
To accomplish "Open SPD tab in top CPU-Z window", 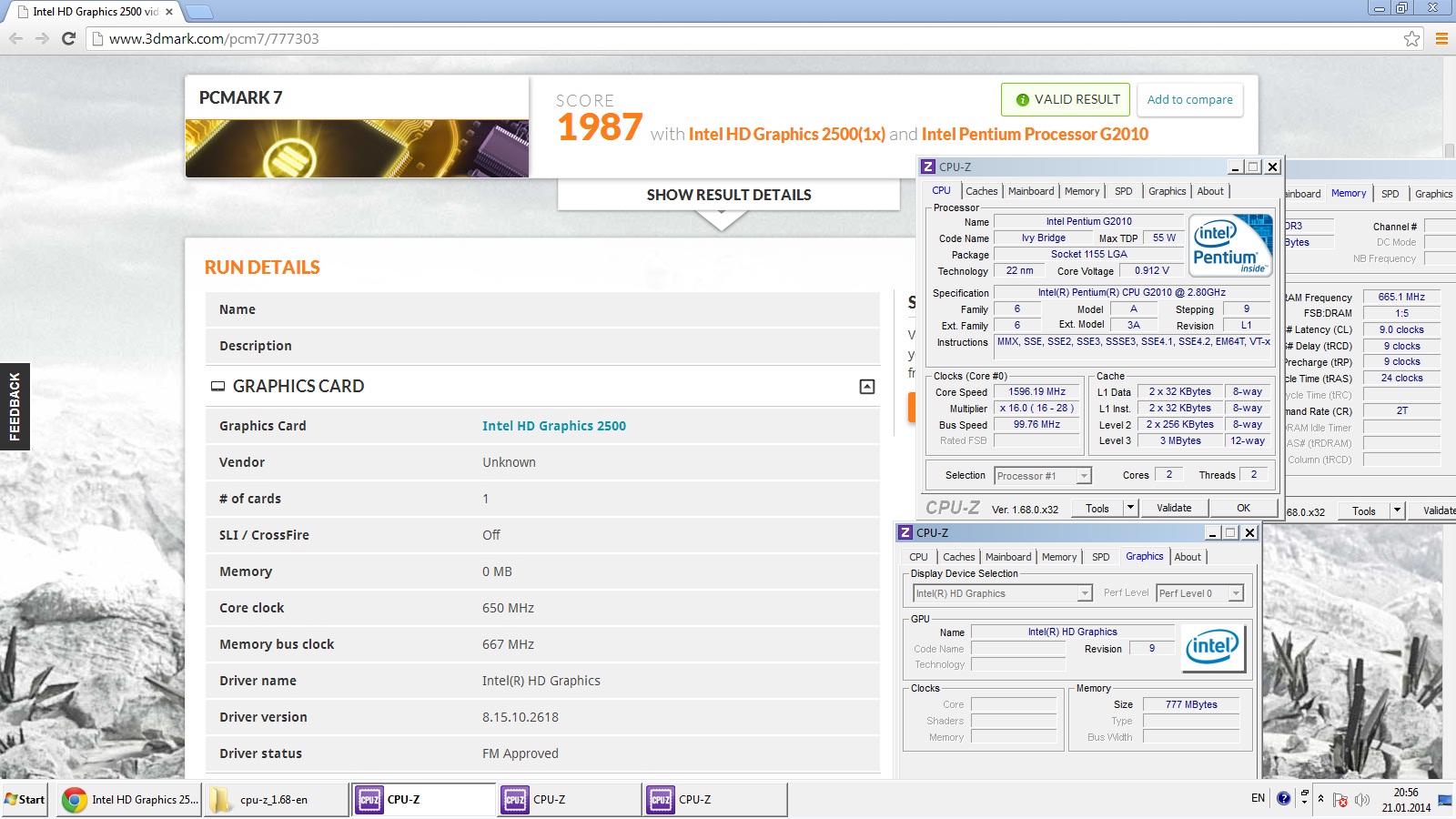I will point(1124,191).
